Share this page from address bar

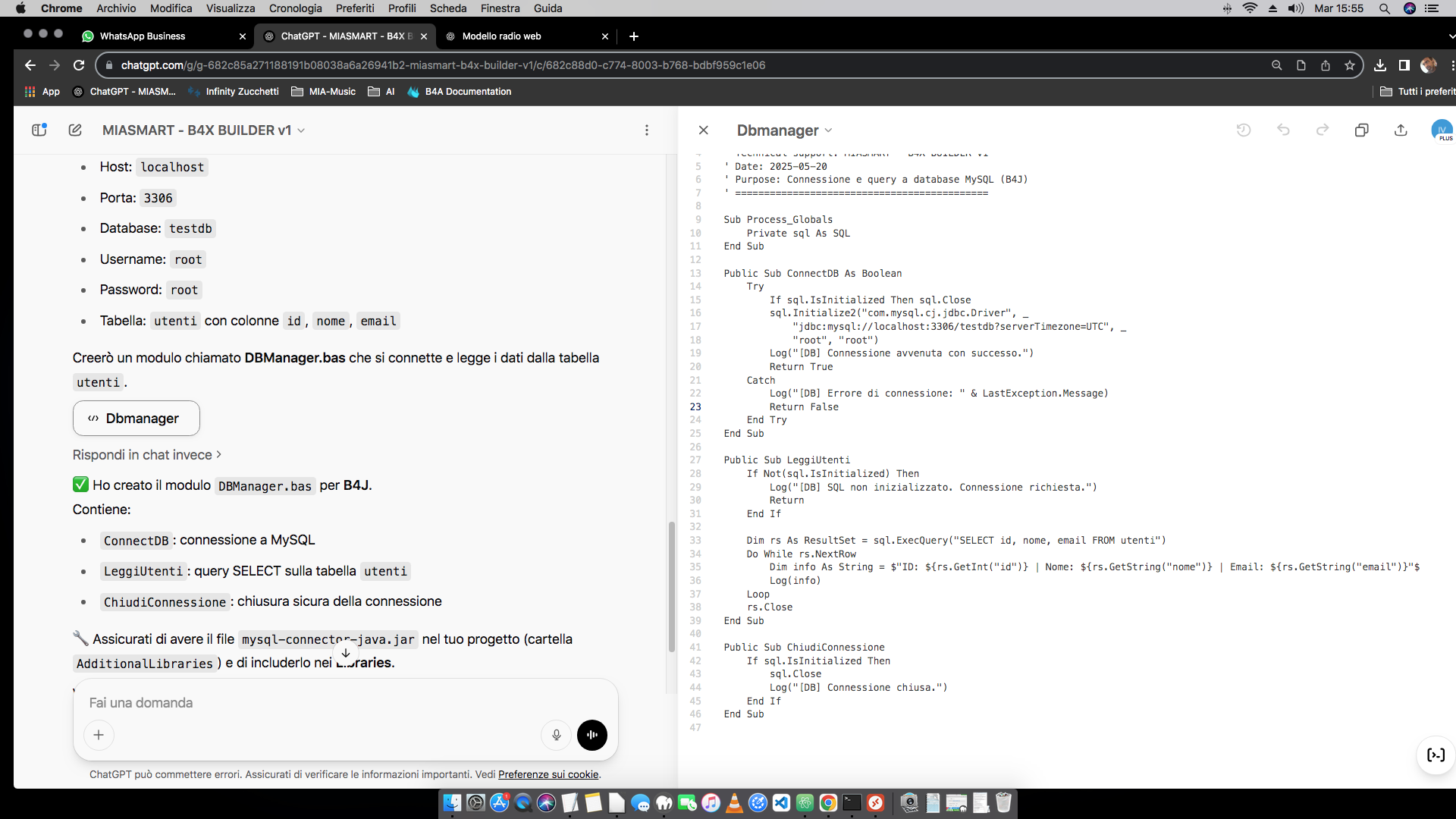(1326, 65)
